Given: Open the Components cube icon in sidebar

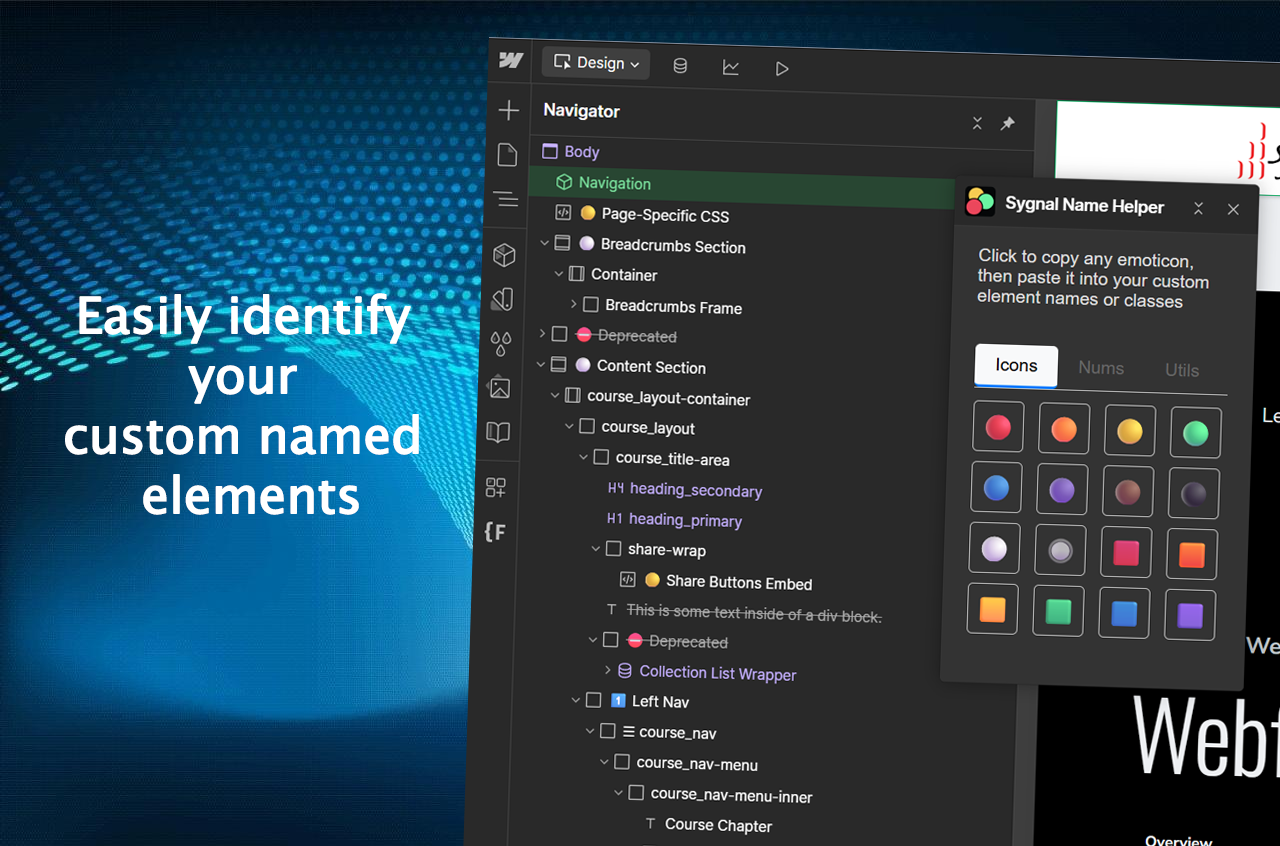Looking at the screenshot, I should pyautogui.click(x=505, y=255).
